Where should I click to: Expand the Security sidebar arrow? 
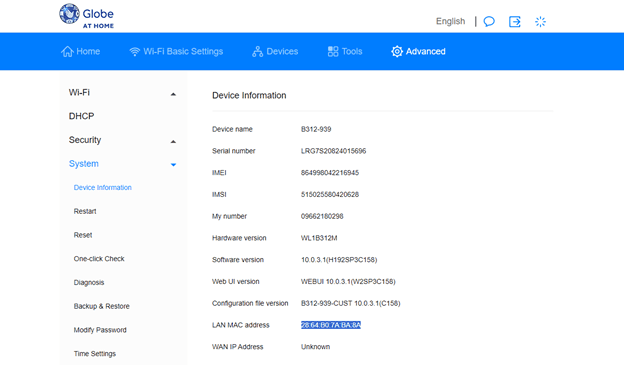click(x=173, y=142)
